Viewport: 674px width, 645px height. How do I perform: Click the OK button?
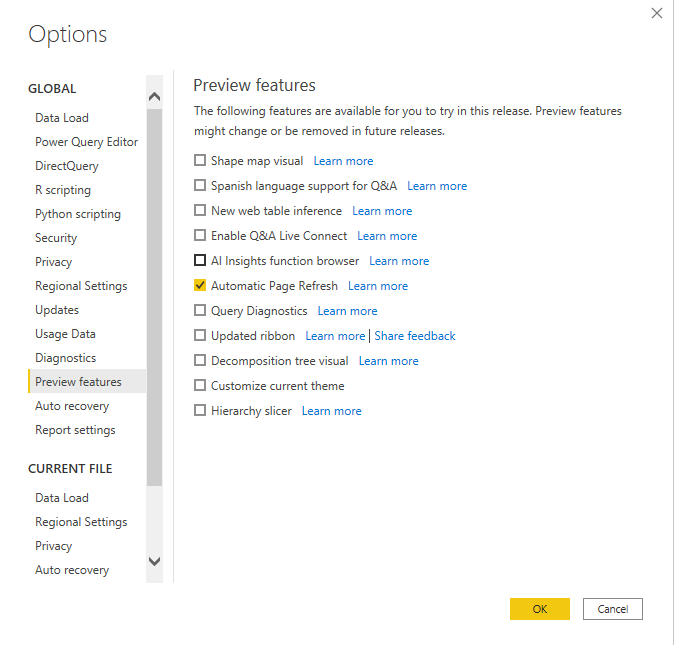pos(539,609)
